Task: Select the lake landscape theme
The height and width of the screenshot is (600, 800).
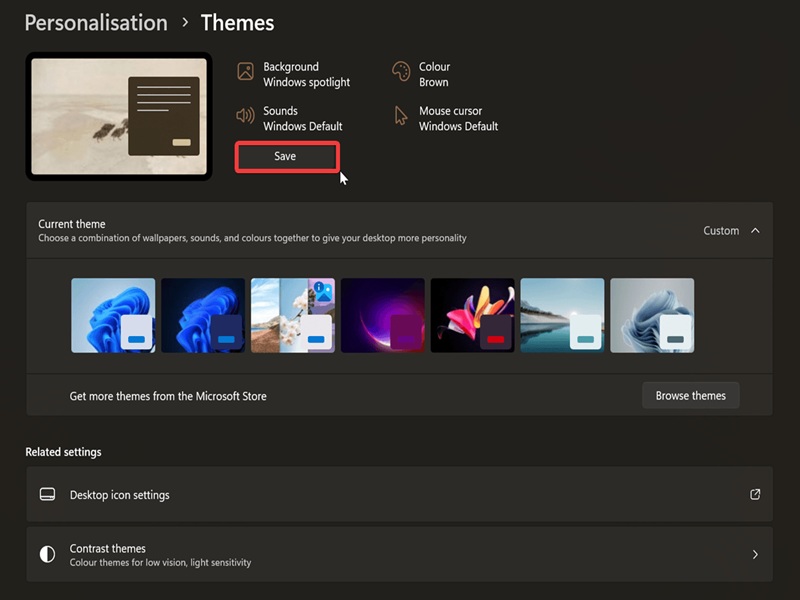Action: point(562,315)
